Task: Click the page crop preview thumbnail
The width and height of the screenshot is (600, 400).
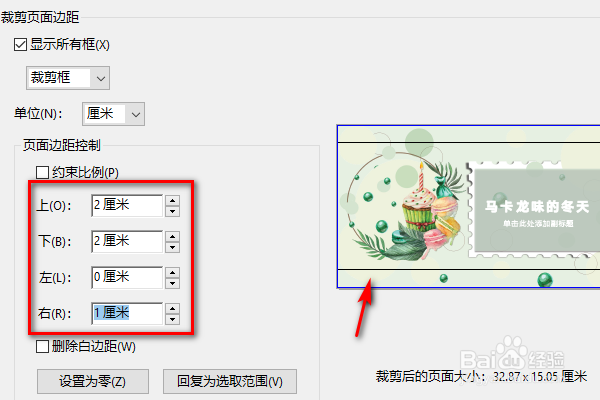Action: click(468, 206)
